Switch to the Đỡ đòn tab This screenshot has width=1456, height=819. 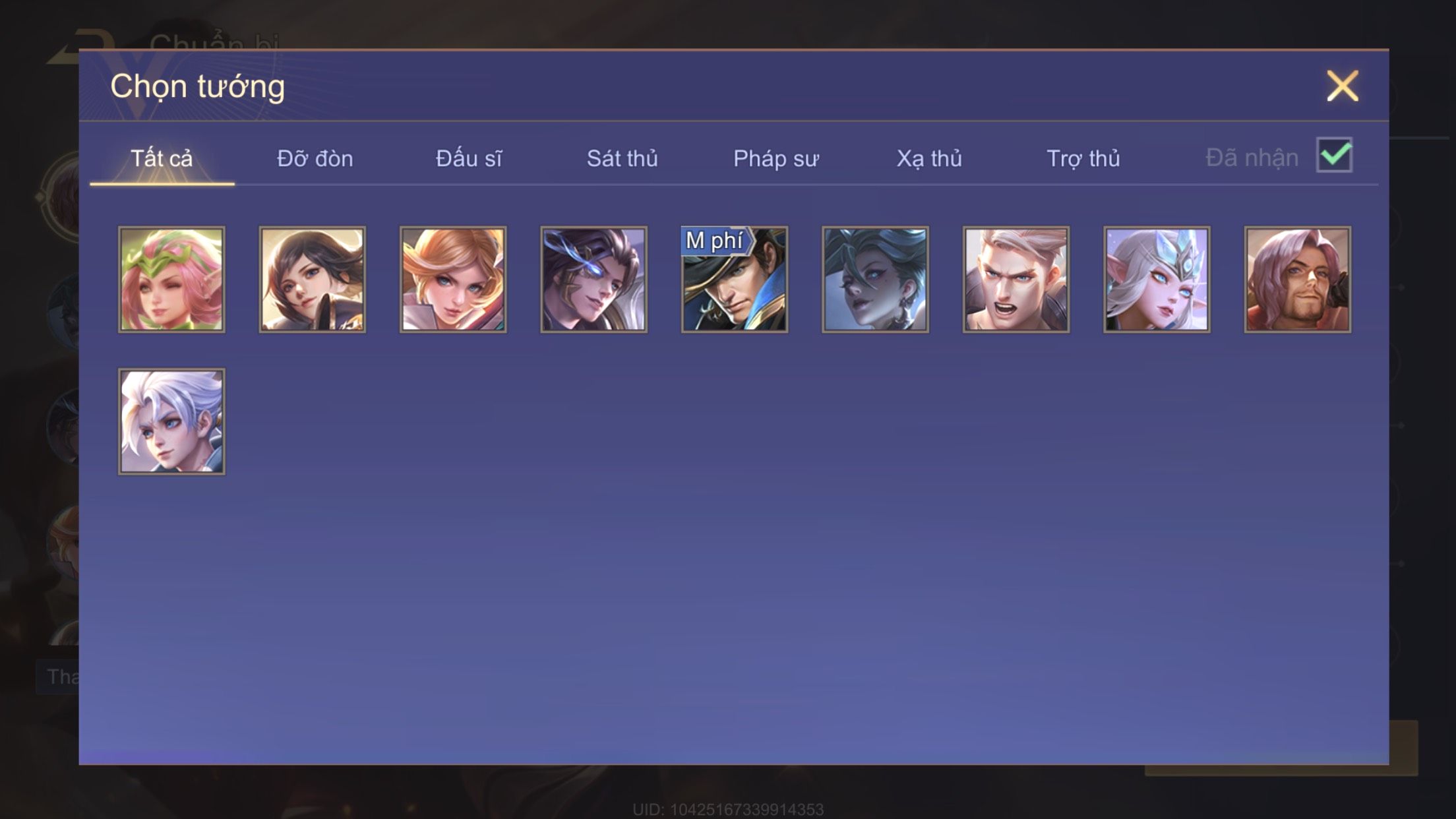click(x=315, y=158)
